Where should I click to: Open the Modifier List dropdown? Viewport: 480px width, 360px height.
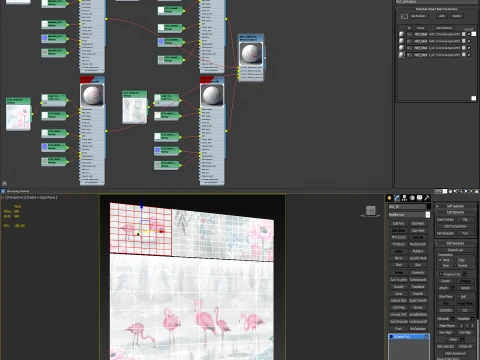pyautogui.click(x=428, y=215)
